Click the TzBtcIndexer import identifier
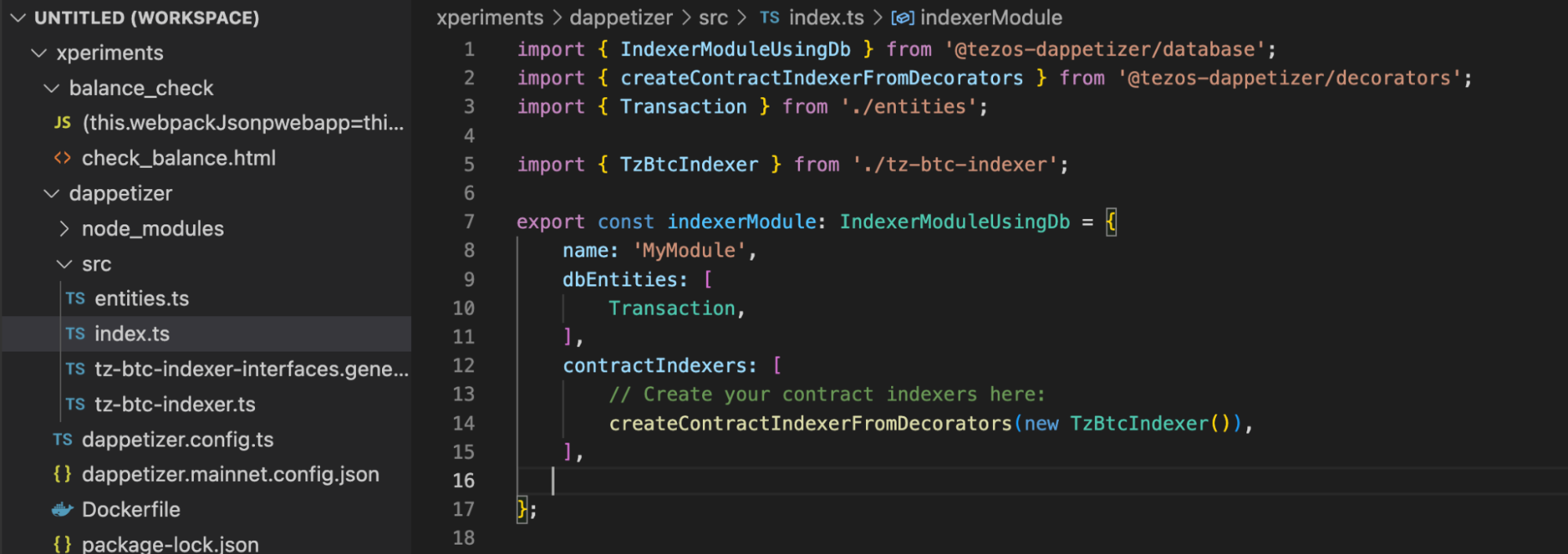The image size is (1568, 554). (x=689, y=165)
